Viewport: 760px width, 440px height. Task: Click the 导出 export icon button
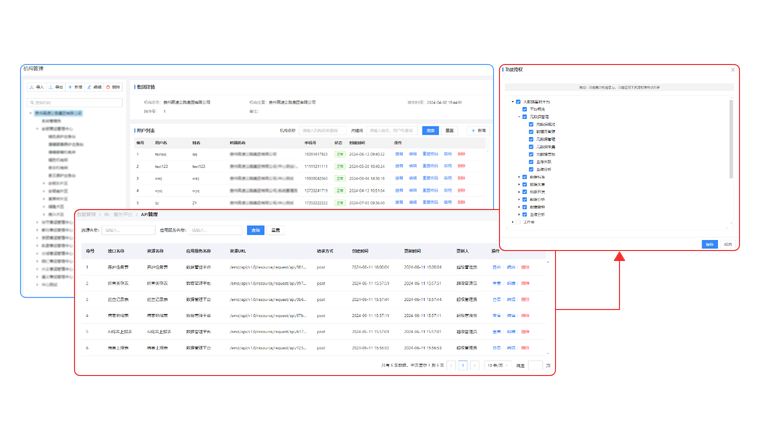(56, 87)
